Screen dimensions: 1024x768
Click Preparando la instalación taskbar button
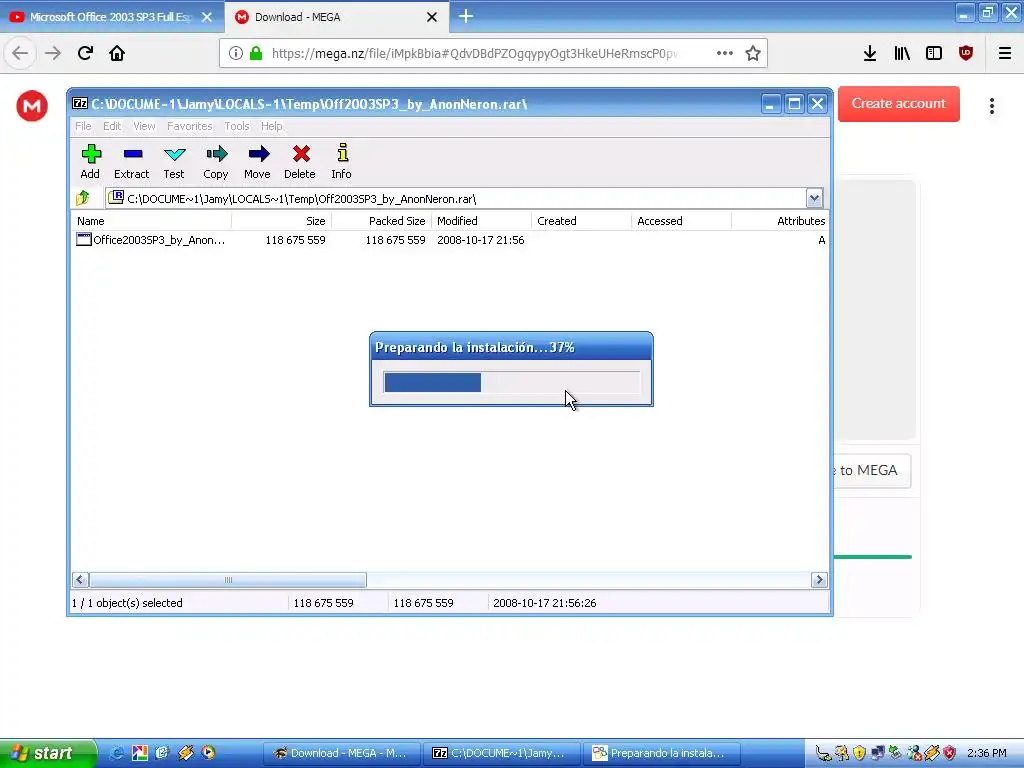(662, 753)
